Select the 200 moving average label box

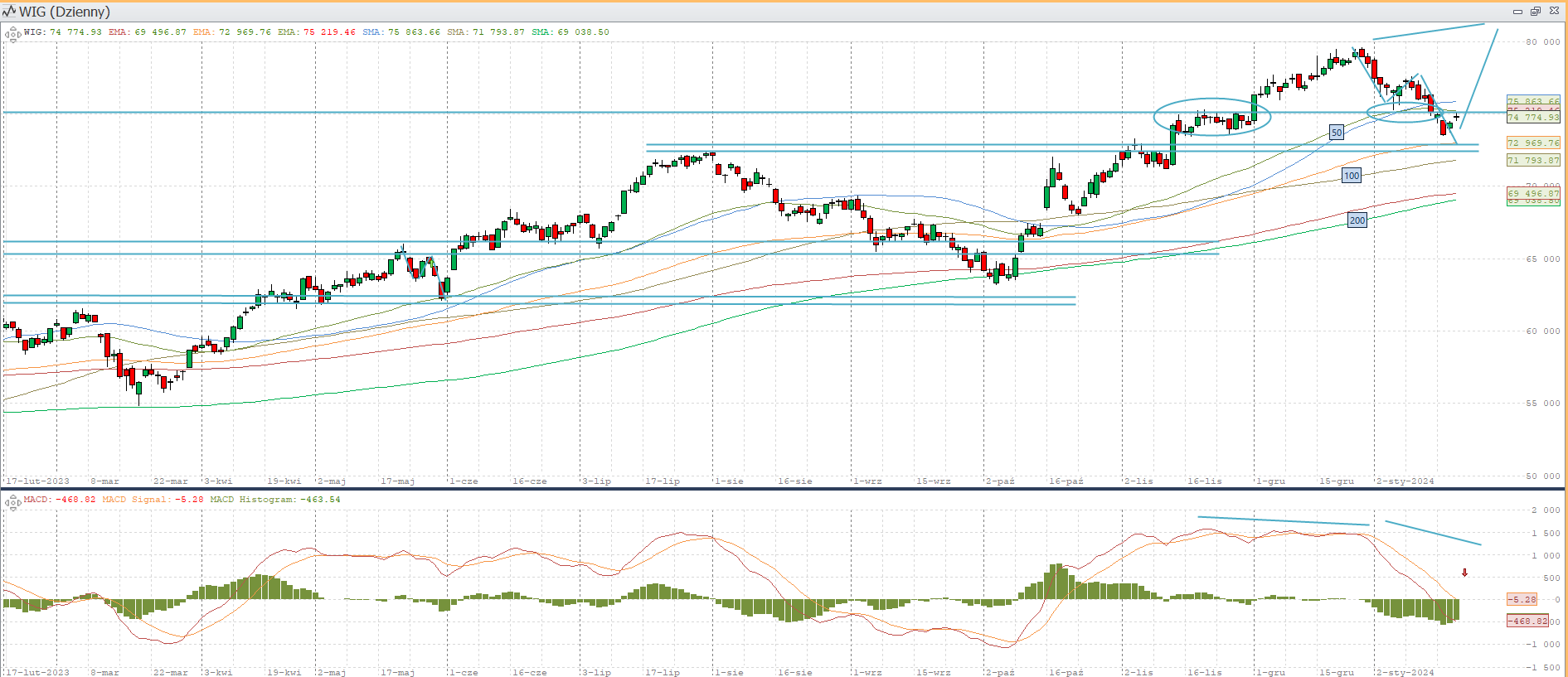(x=1357, y=220)
